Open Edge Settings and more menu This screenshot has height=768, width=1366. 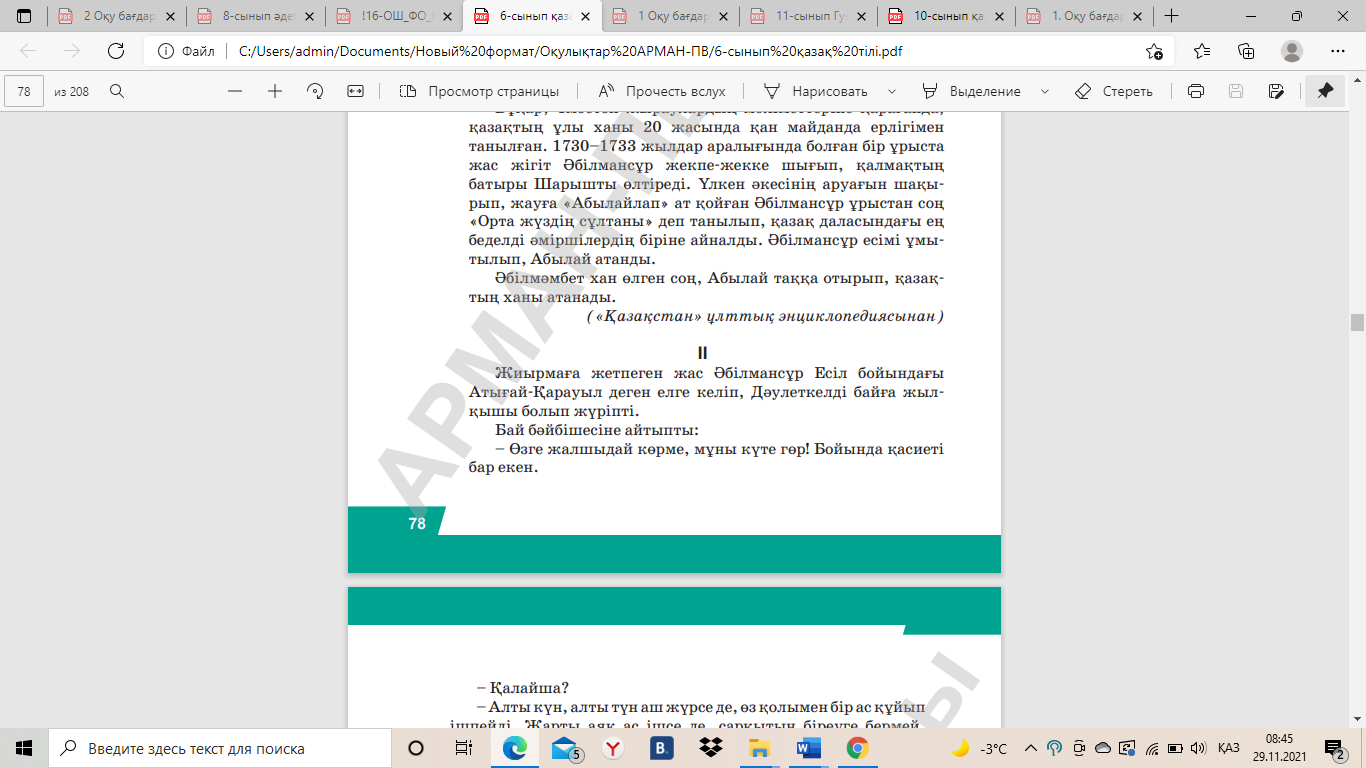(1338, 52)
